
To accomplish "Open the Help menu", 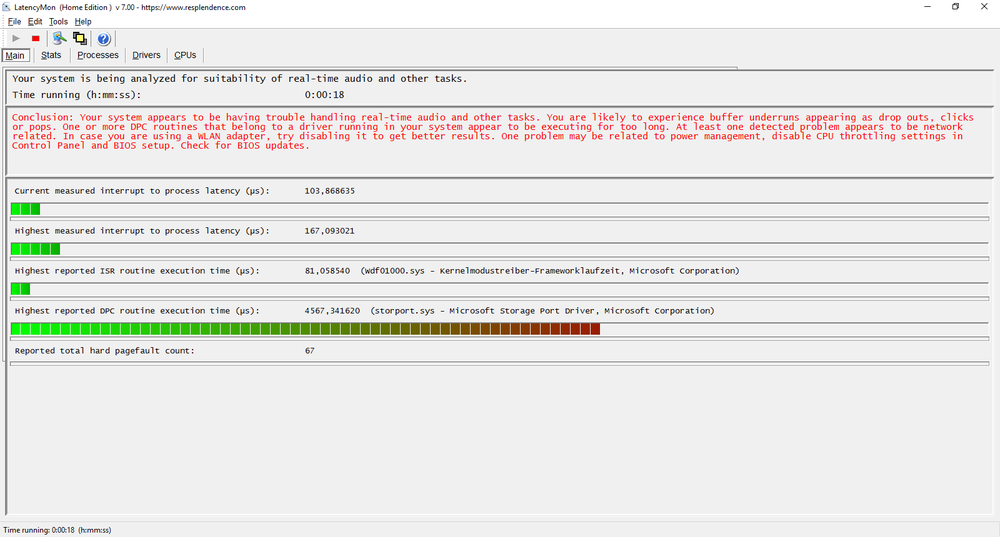I will click(83, 21).
